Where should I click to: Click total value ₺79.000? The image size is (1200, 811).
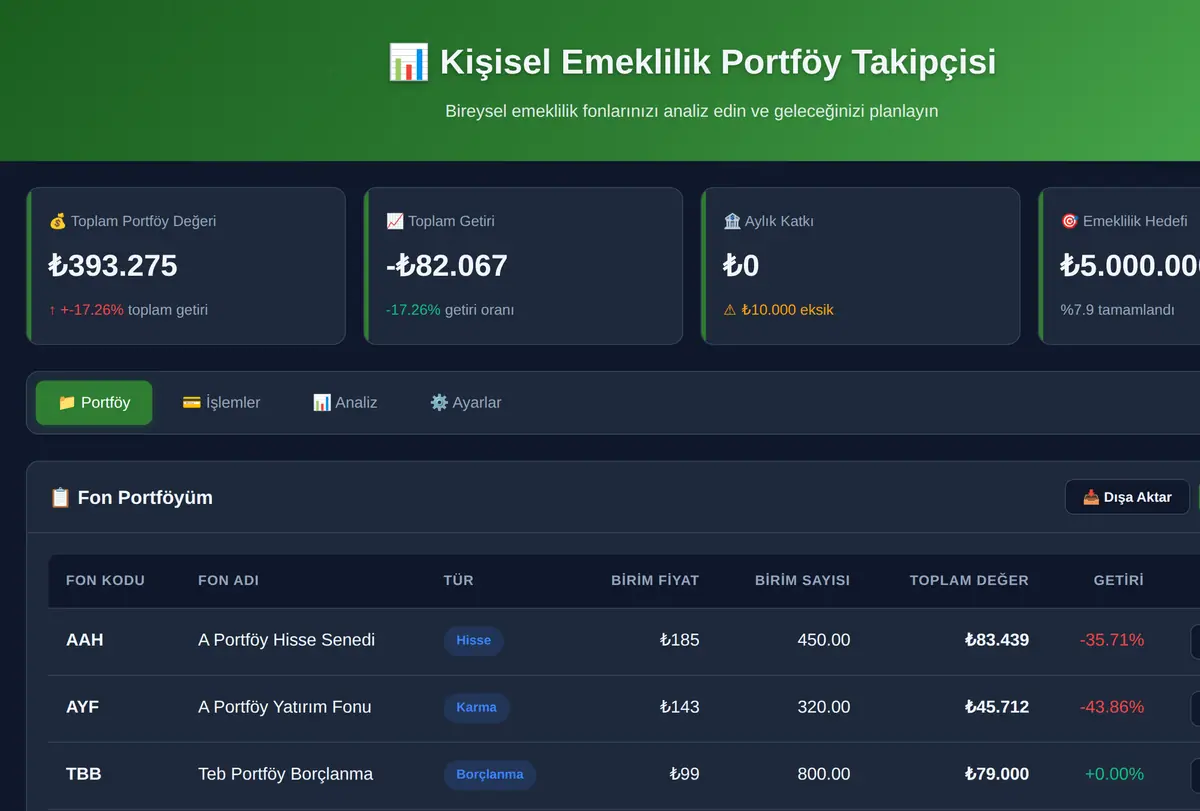tap(997, 774)
